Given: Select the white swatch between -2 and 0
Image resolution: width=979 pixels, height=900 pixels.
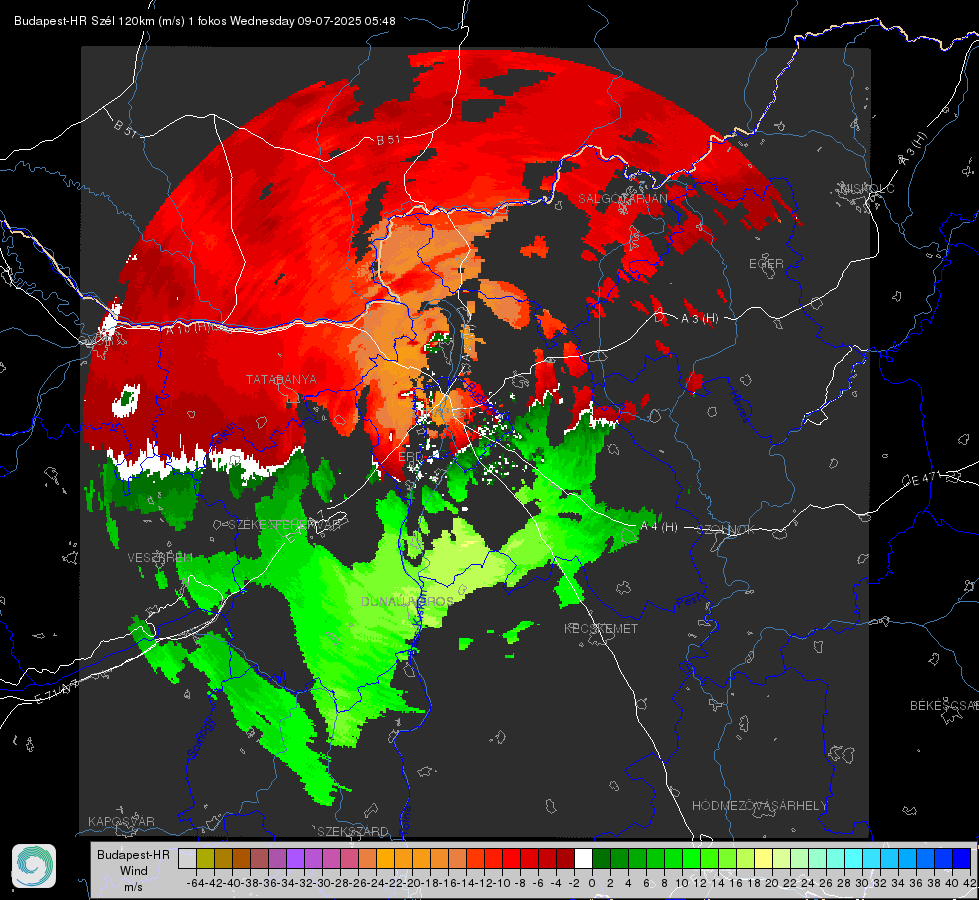Looking at the screenshot, I should [583, 858].
